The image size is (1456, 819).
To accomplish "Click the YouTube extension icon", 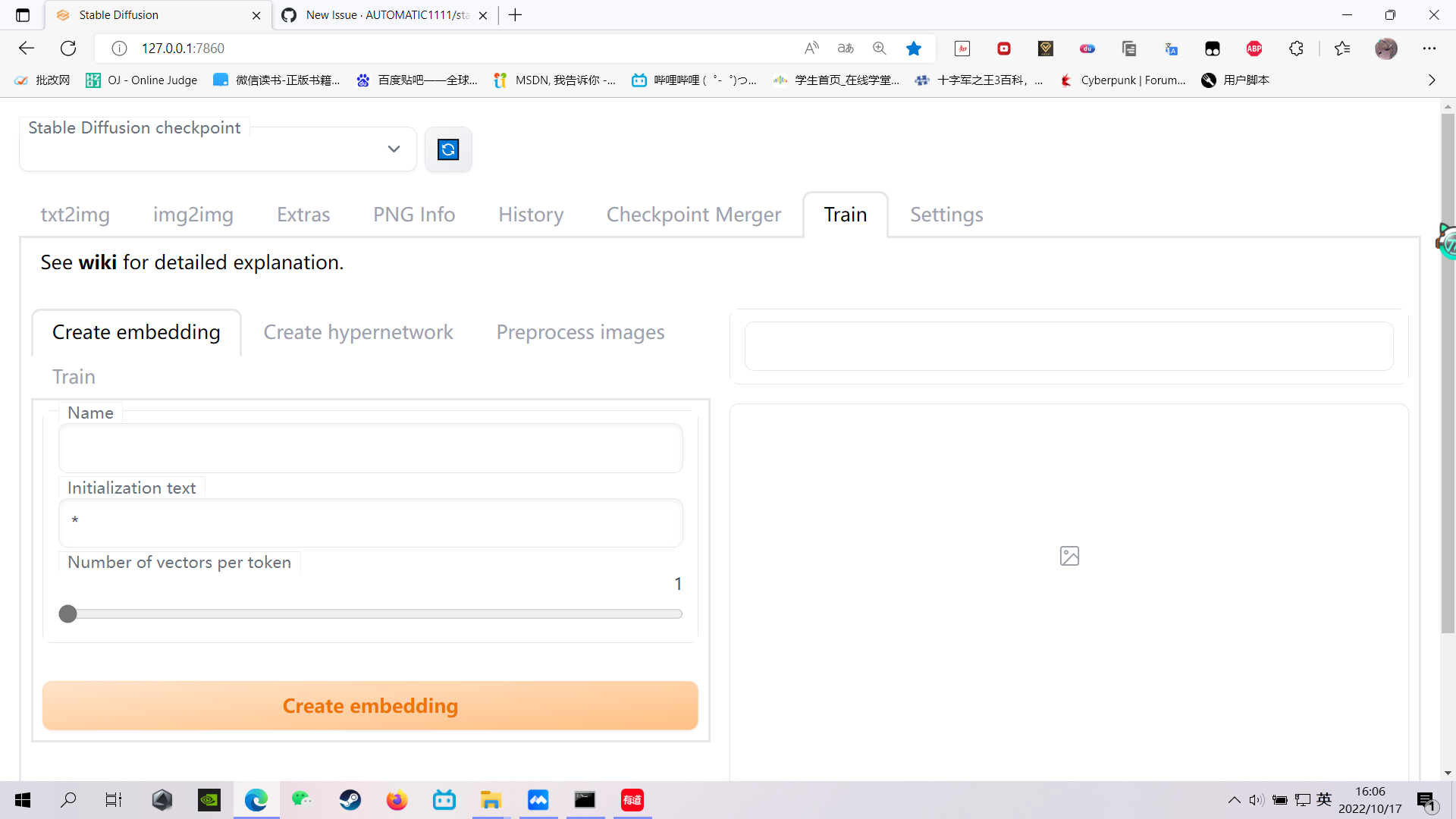I will point(1004,48).
